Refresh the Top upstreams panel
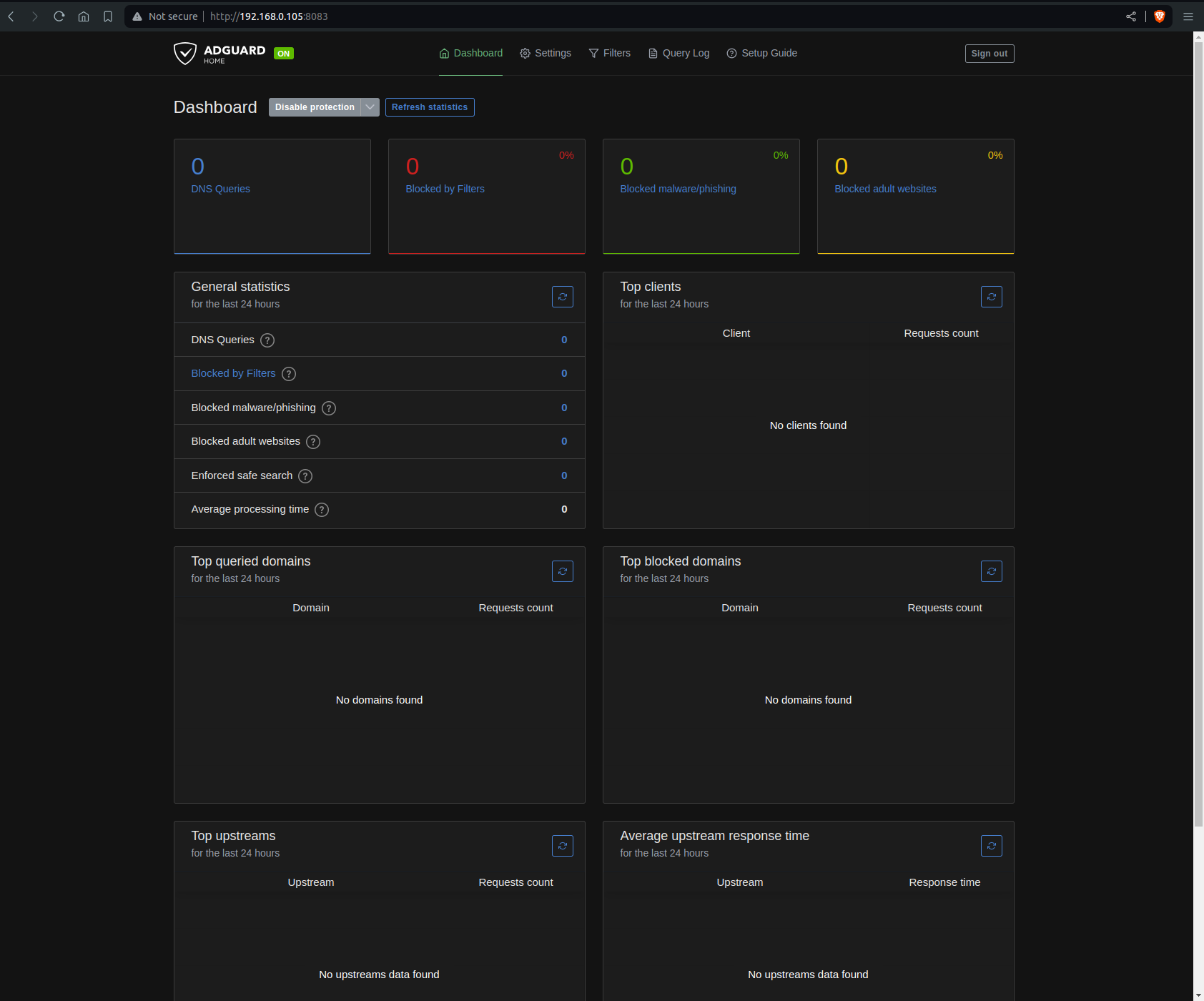1204x1001 pixels. (562, 846)
